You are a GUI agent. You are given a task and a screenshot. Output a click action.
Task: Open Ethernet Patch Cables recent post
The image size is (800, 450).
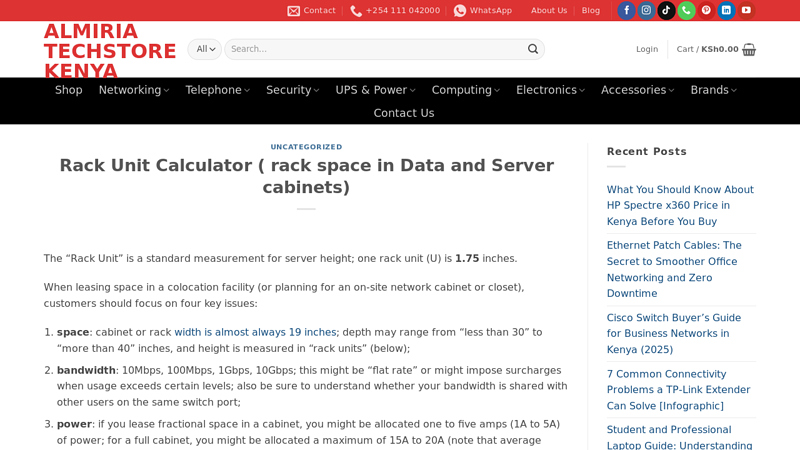[x=674, y=269]
